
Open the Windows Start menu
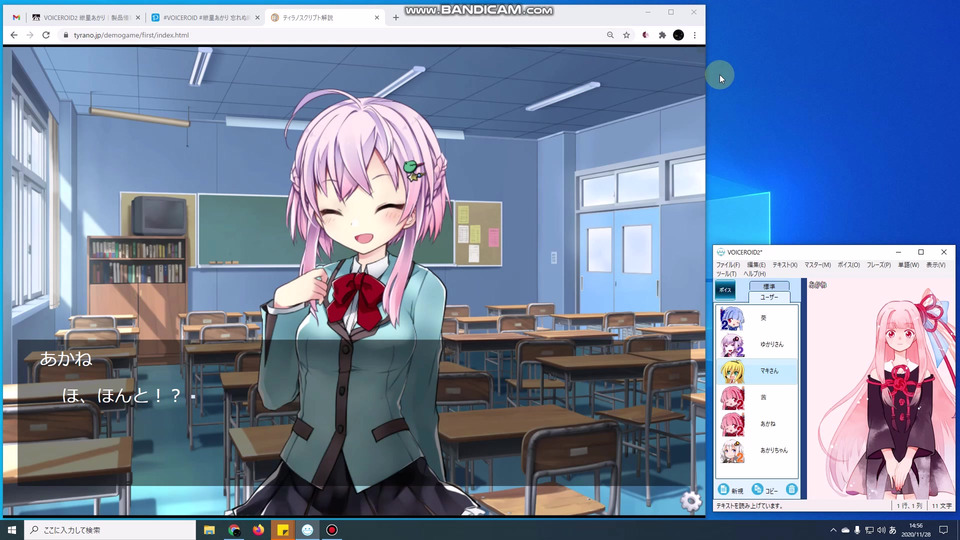(12, 530)
